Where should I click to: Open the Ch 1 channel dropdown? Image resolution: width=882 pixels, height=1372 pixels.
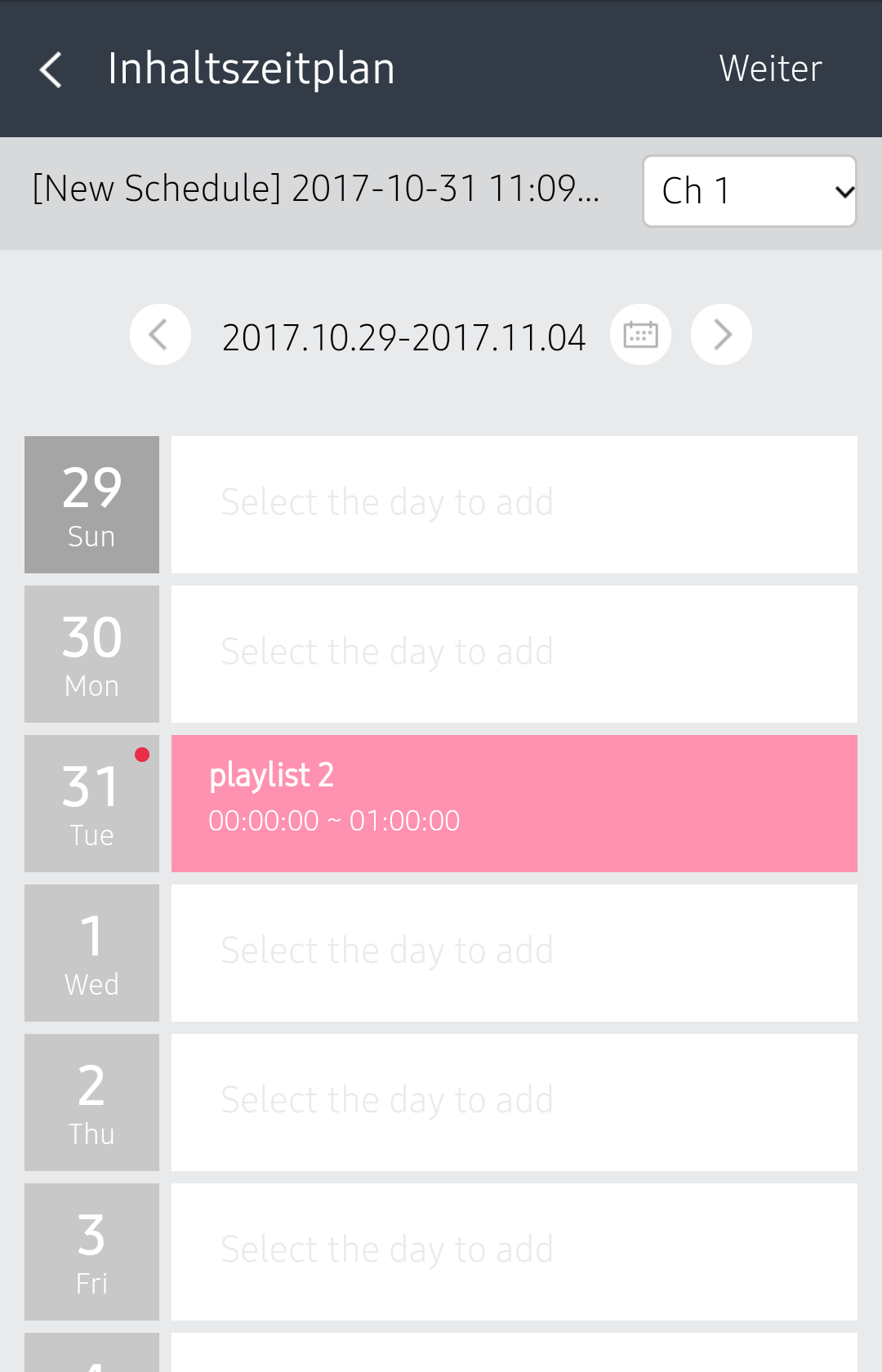pyautogui.click(x=749, y=191)
